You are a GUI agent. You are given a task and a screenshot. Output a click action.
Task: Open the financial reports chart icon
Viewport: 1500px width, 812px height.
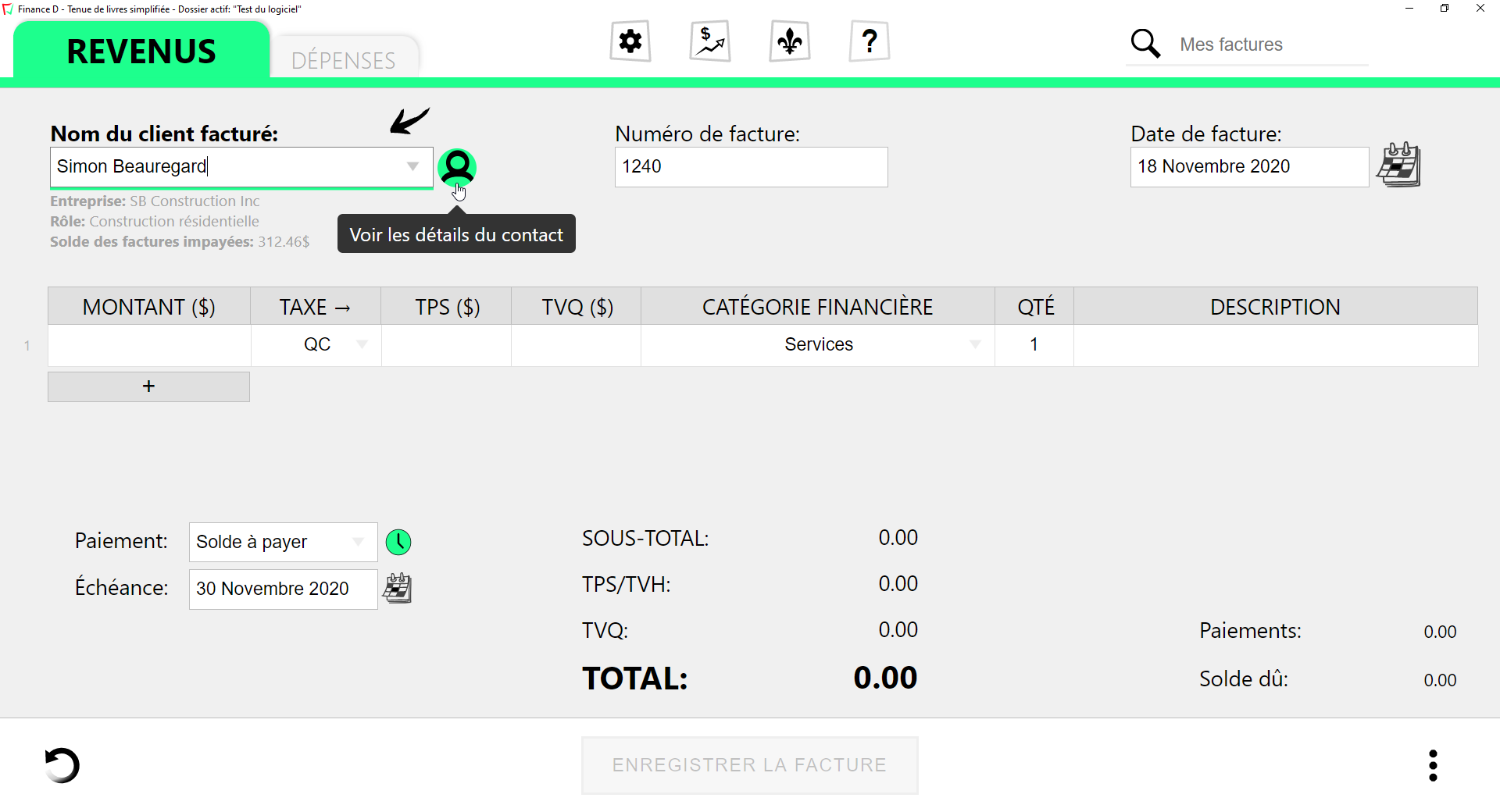click(x=709, y=41)
